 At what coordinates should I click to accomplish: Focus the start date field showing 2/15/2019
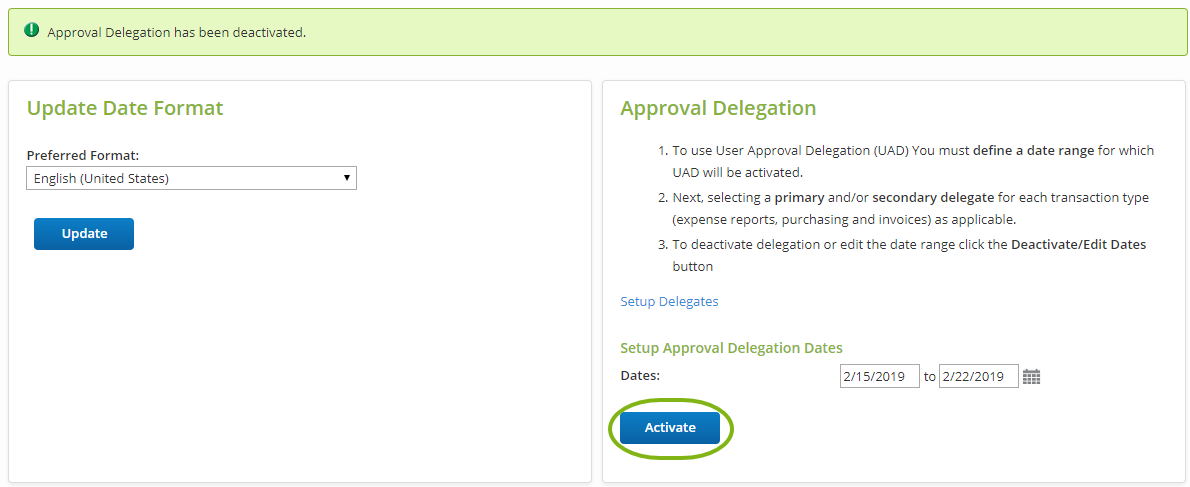point(879,377)
